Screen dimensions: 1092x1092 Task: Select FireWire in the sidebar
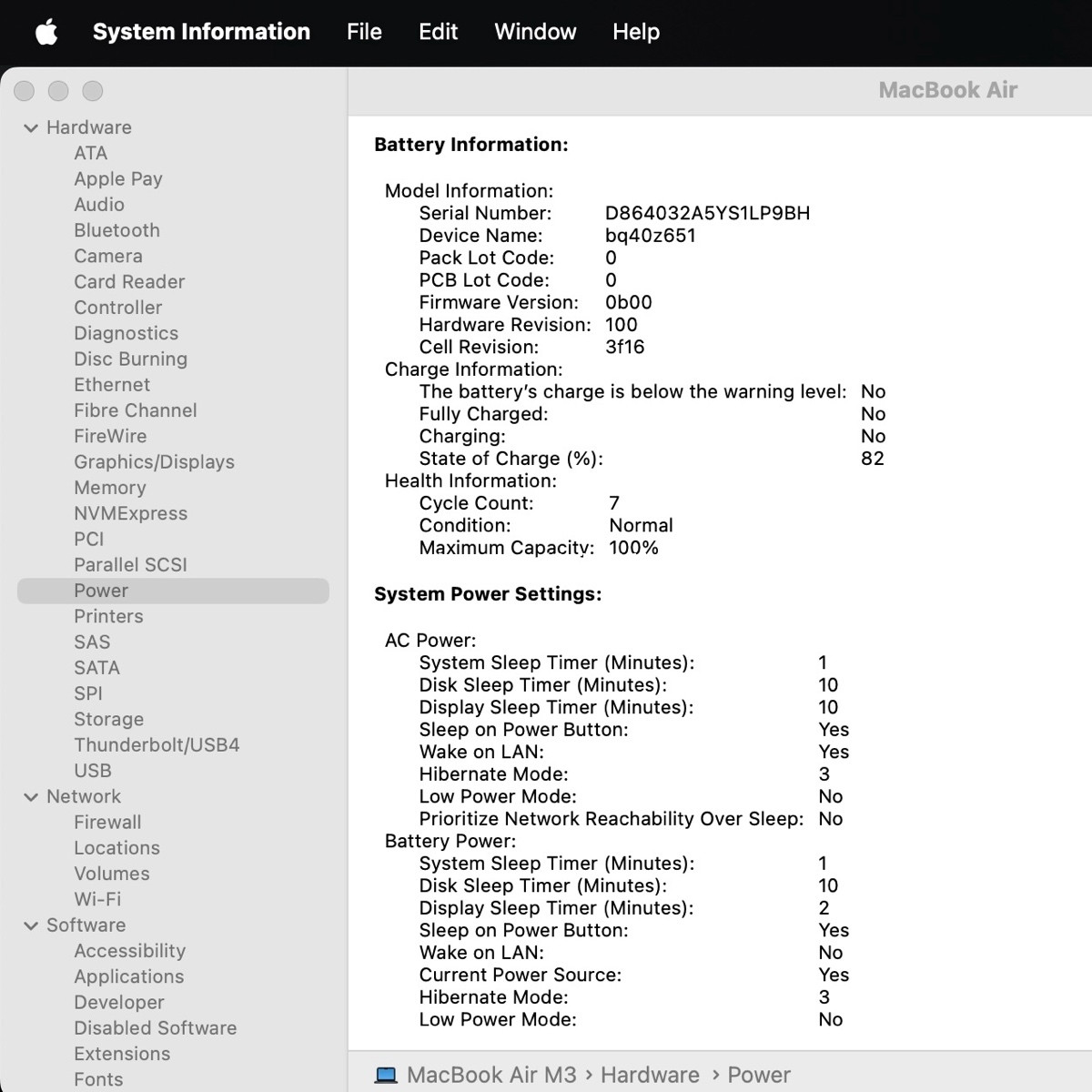pos(110,436)
